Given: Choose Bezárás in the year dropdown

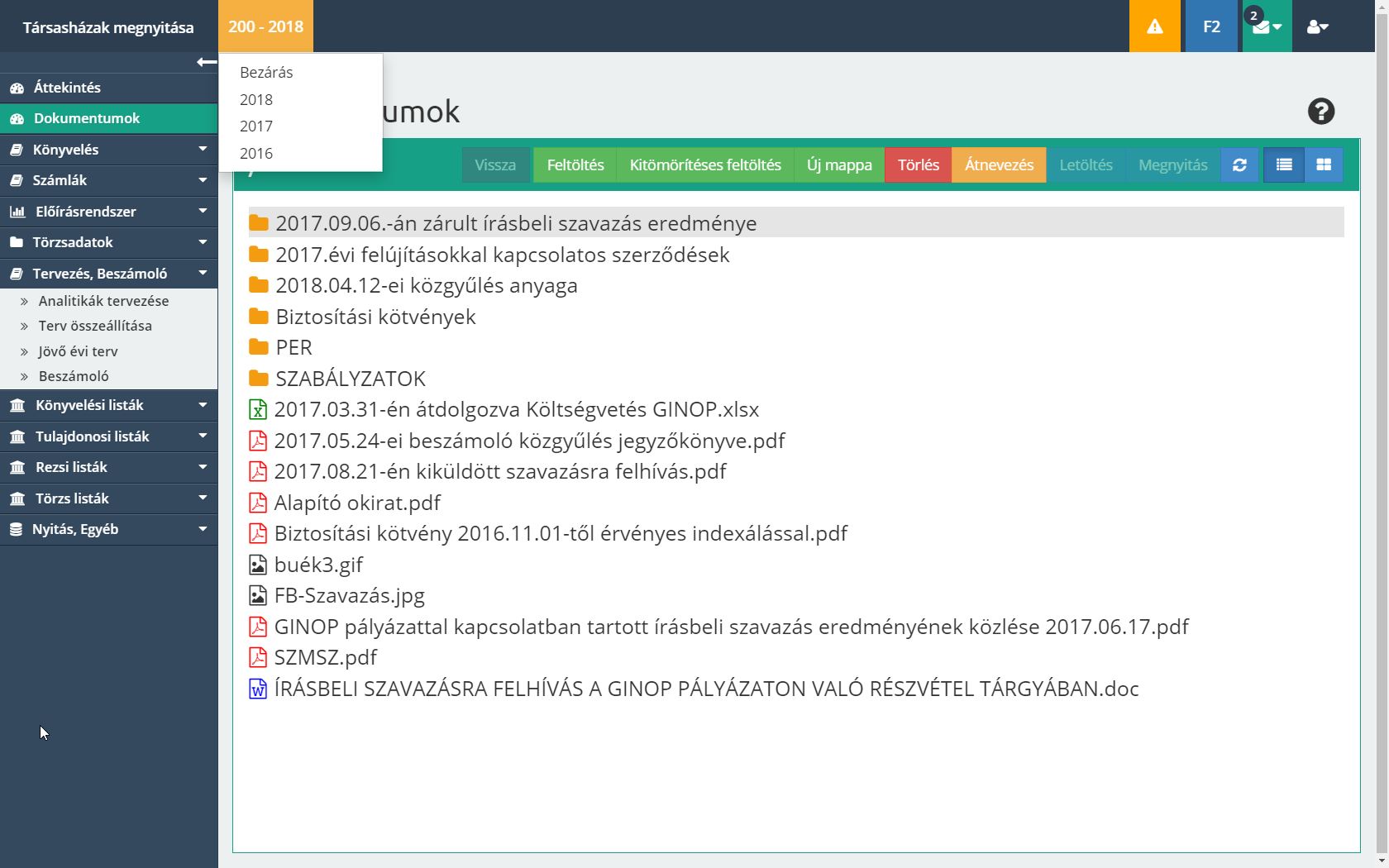Looking at the screenshot, I should pyautogui.click(x=266, y=73).
